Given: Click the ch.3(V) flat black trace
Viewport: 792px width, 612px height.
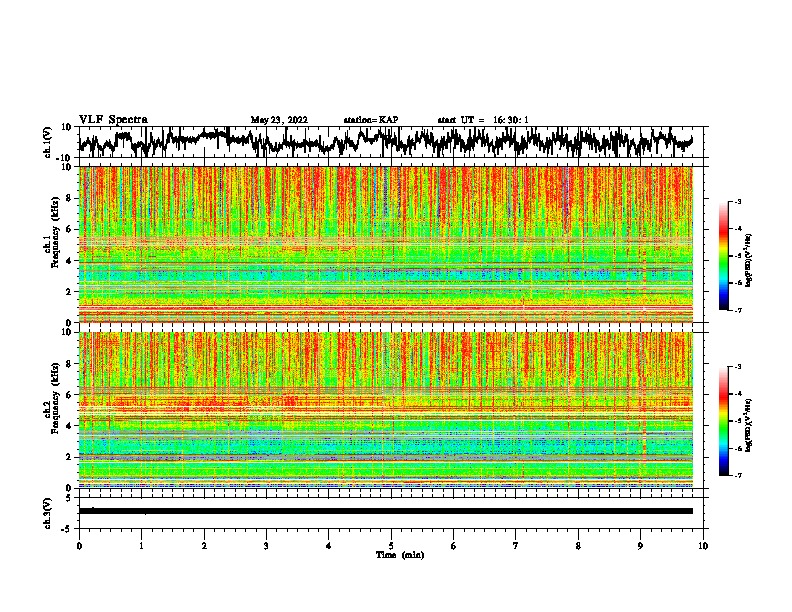Looking at the screenshot, I should (386, 511).
